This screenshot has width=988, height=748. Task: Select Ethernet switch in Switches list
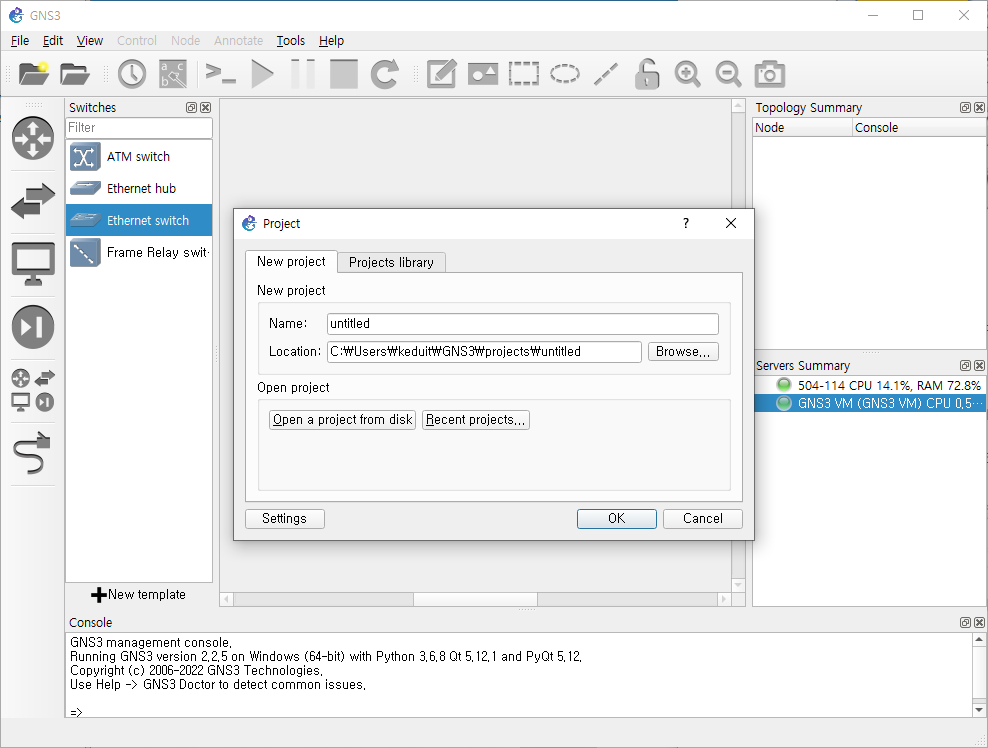[x=139, y=221]
